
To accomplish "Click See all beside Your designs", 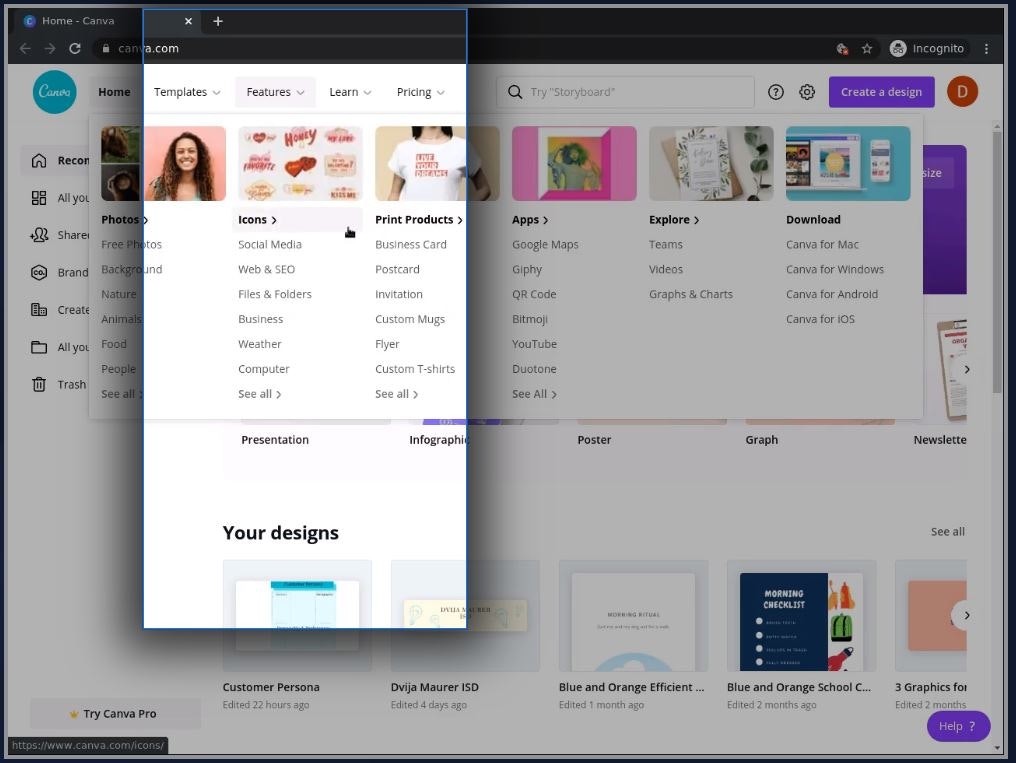I will point(947,532).
